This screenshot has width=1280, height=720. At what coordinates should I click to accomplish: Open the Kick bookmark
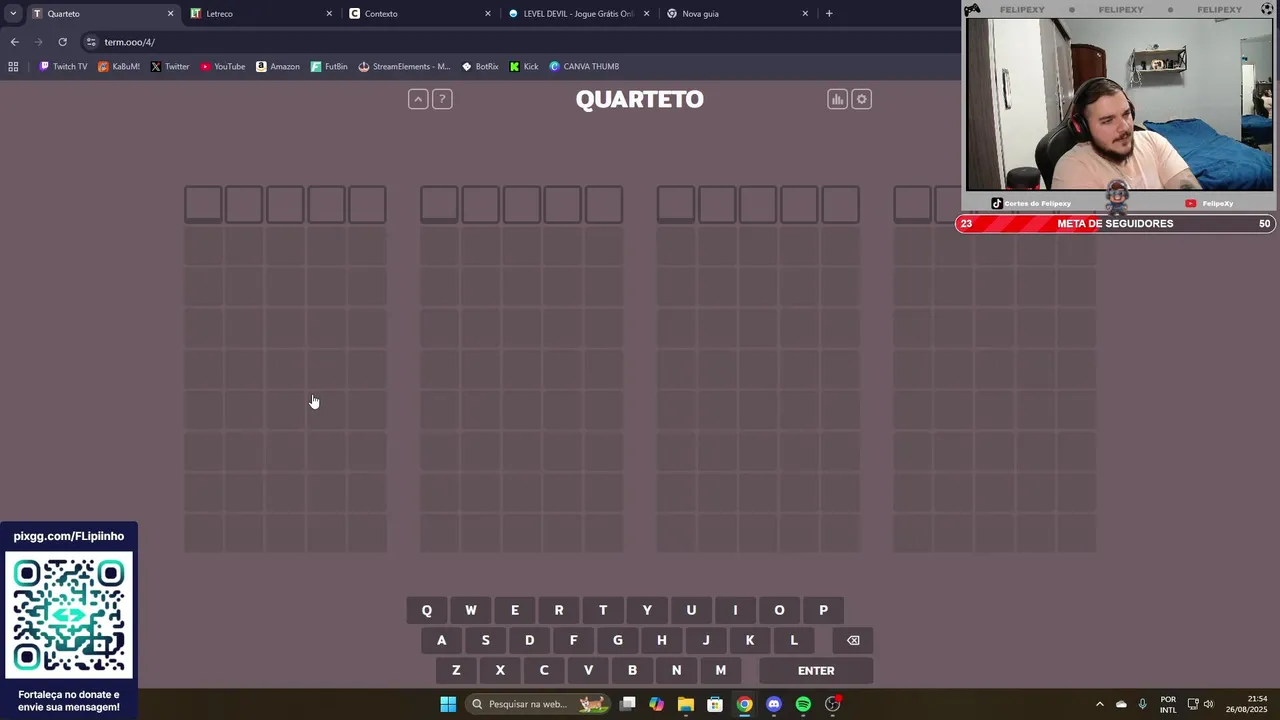(x=524, y=66)
